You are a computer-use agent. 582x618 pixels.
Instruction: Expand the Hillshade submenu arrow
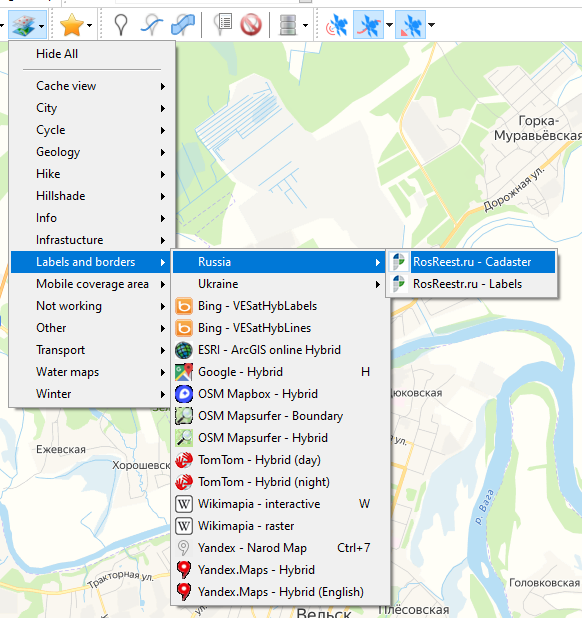(163, 196)
